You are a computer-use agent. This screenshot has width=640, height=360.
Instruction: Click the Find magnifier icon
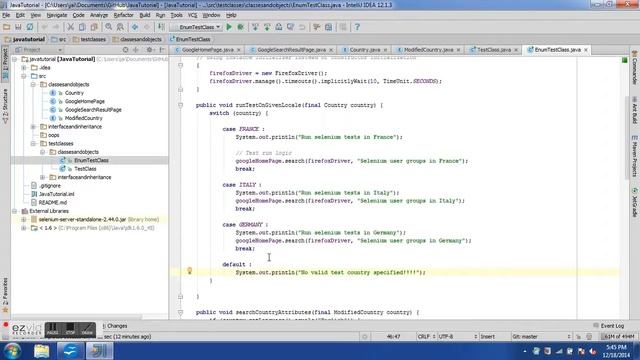109,27
